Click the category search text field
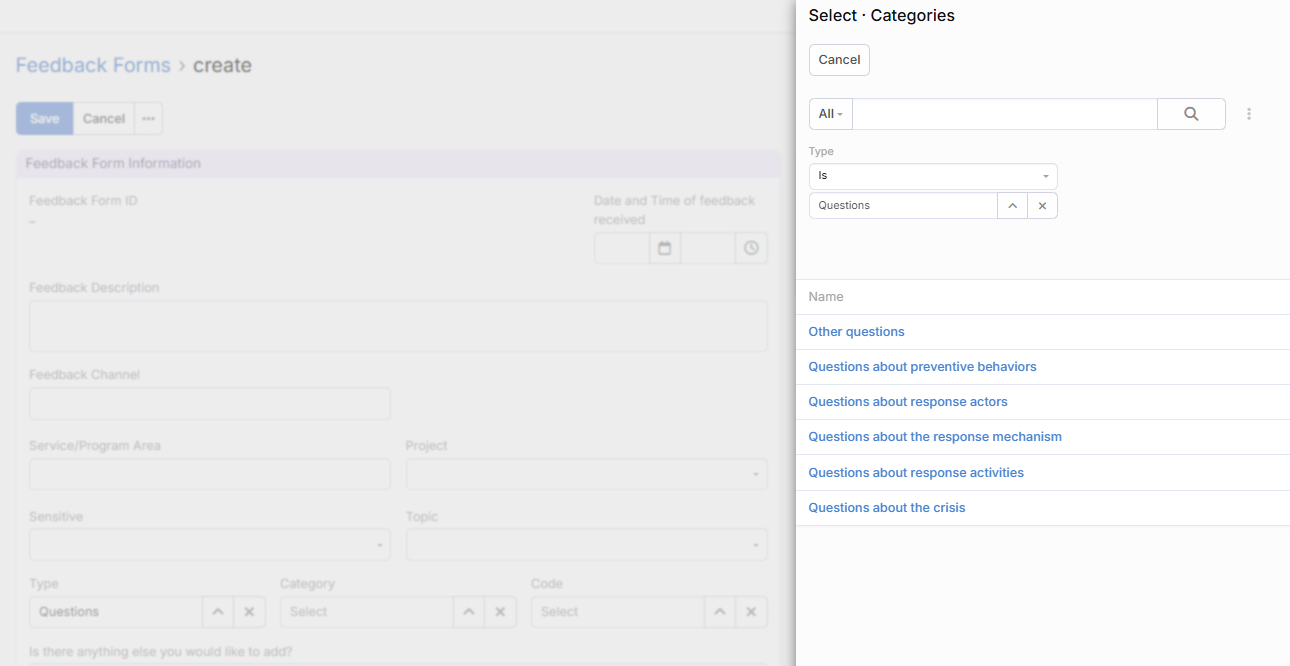The width and height of the screenshot is (1290, 666). tap(1004, 114)
